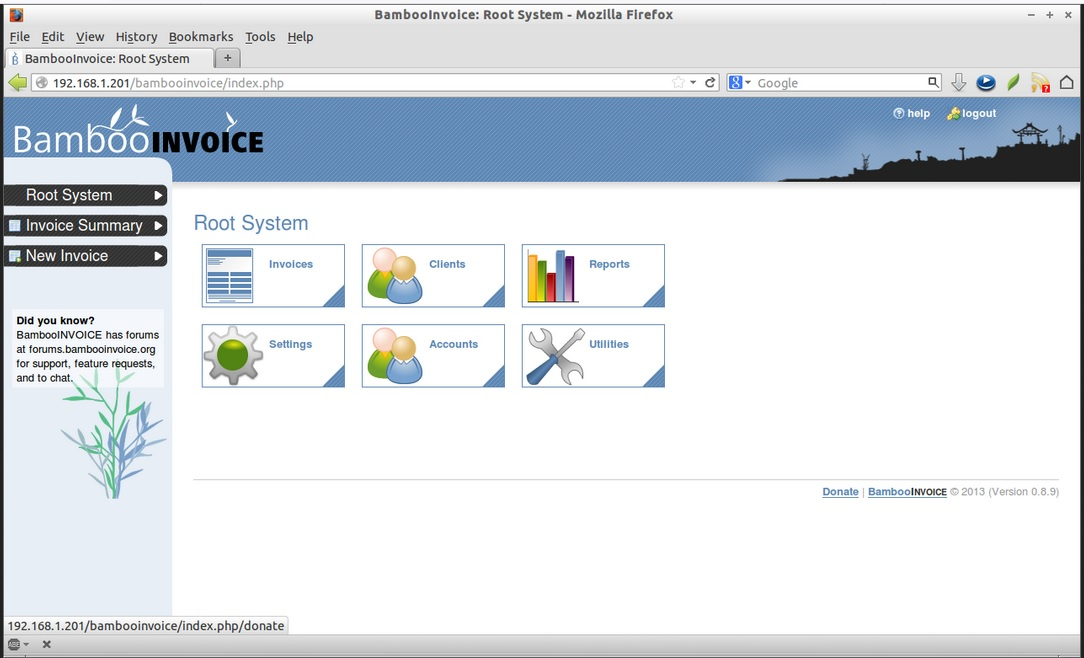Click the Invoices text link
The image size is (1084, 658).
click(x=290, y=264)
